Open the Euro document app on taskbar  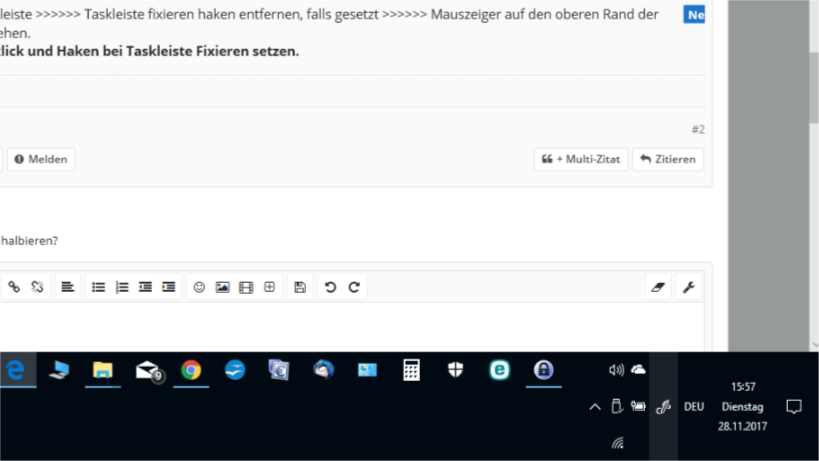pos(279,370)
